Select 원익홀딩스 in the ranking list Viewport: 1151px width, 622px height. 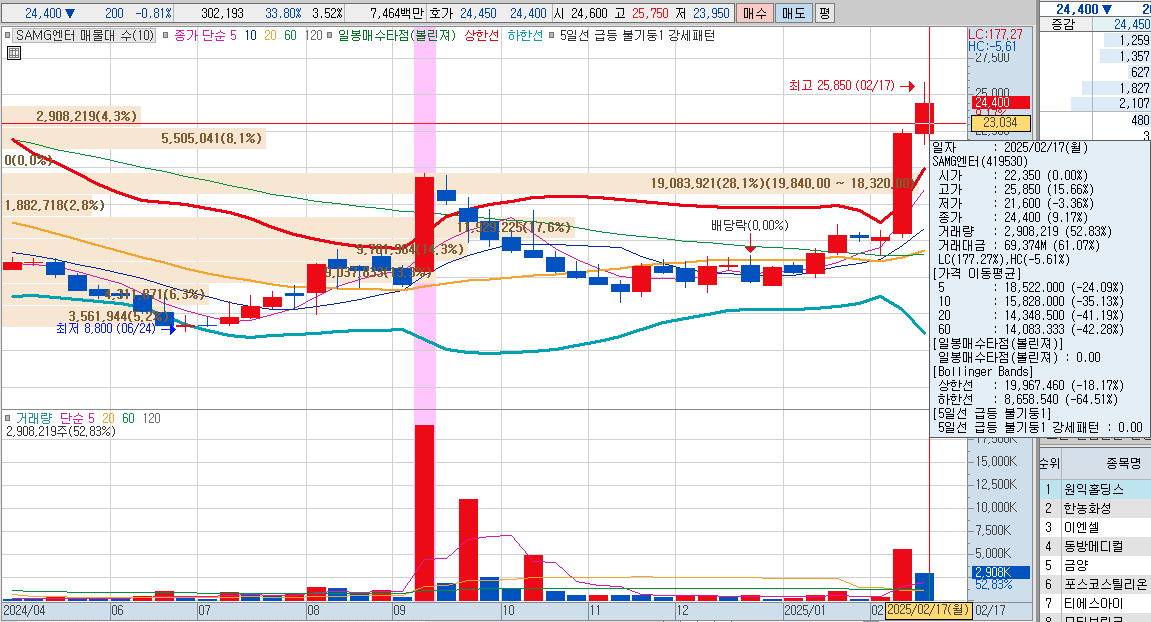pyautogui.click(x=1094, y=489)
